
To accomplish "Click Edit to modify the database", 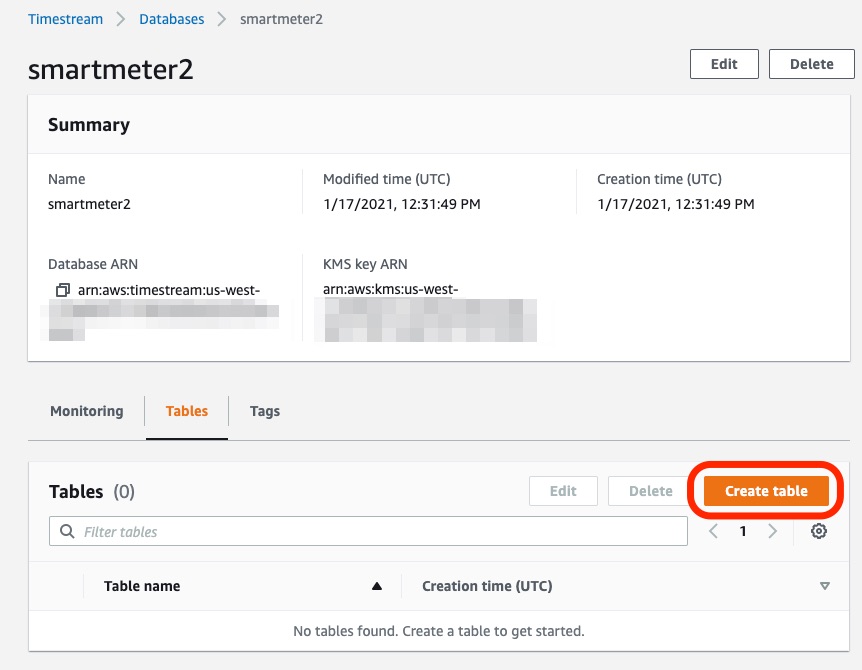I will 724,63.
